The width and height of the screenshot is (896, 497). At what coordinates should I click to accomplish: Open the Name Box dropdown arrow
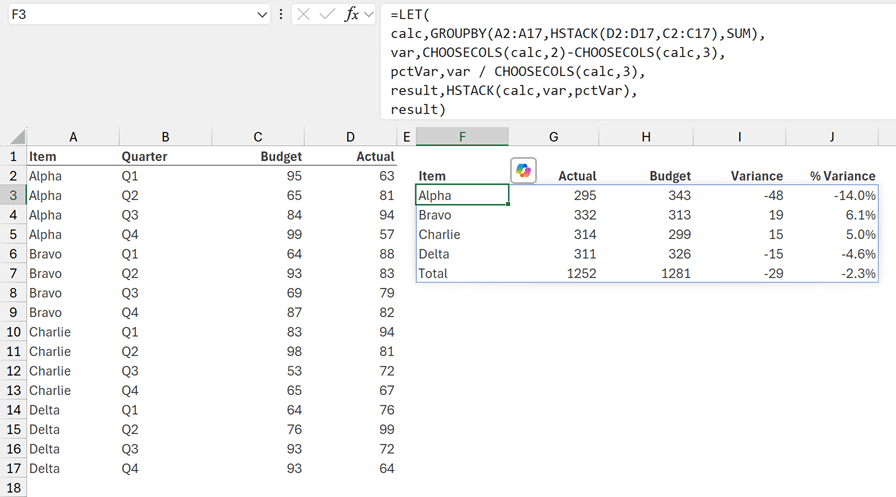[263, 15]
